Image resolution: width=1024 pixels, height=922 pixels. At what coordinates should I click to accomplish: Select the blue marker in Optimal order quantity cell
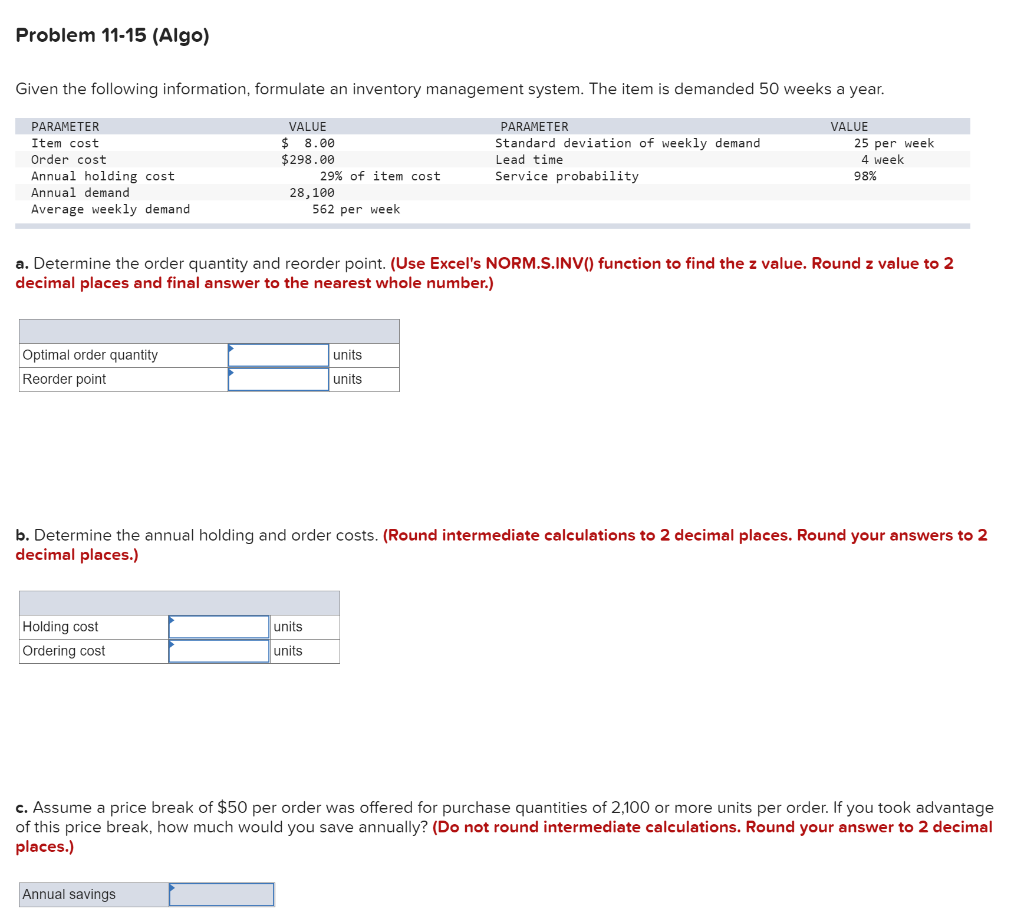[x=232, y=348]
